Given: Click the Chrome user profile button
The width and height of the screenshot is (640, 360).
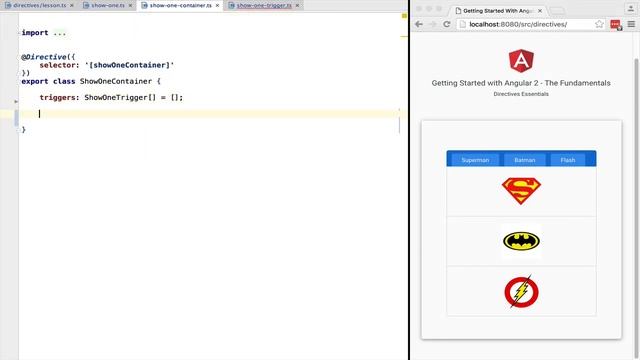Looking at the screenshot, I should pos(631,9).
